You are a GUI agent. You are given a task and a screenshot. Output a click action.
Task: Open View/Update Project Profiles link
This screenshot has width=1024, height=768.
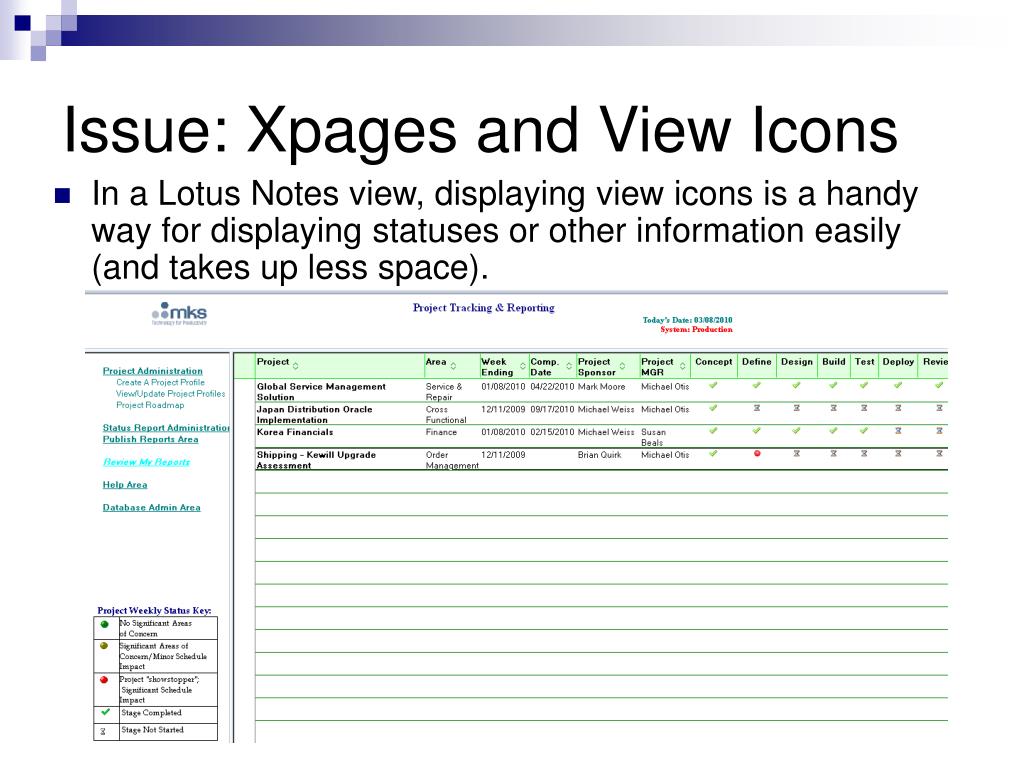pos(170,394)
